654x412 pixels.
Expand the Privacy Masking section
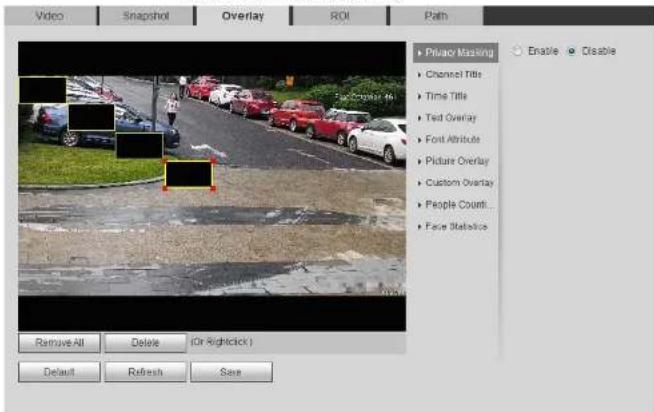coord(455,53)
